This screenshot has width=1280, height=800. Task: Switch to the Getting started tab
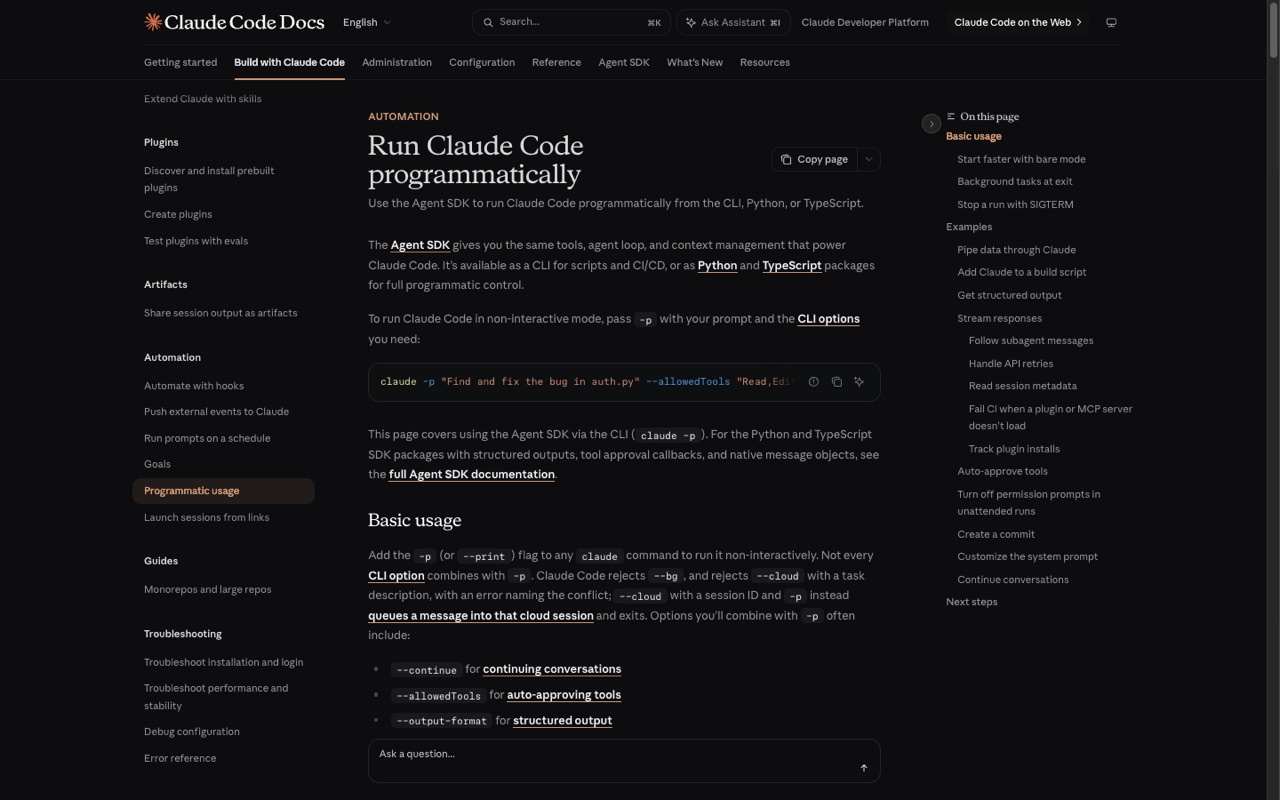tap(180, 62)
